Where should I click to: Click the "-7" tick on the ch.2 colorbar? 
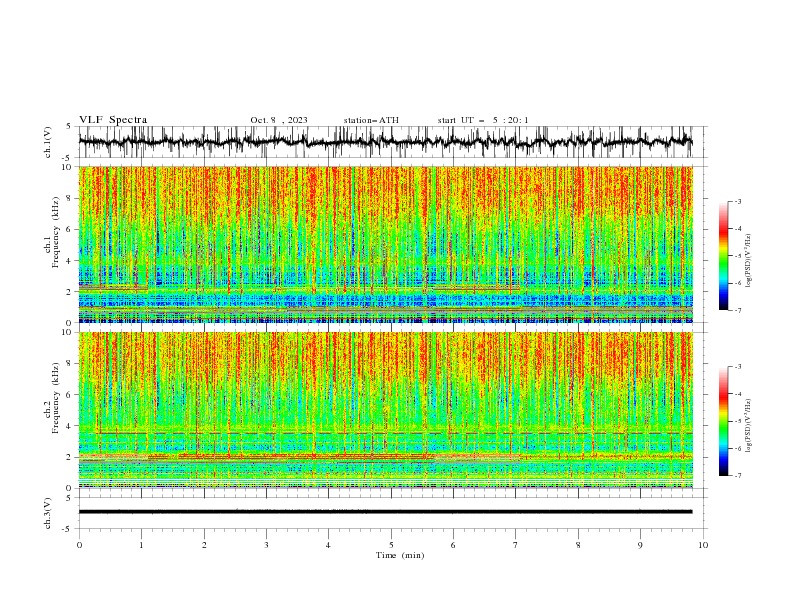pos(738,476)
